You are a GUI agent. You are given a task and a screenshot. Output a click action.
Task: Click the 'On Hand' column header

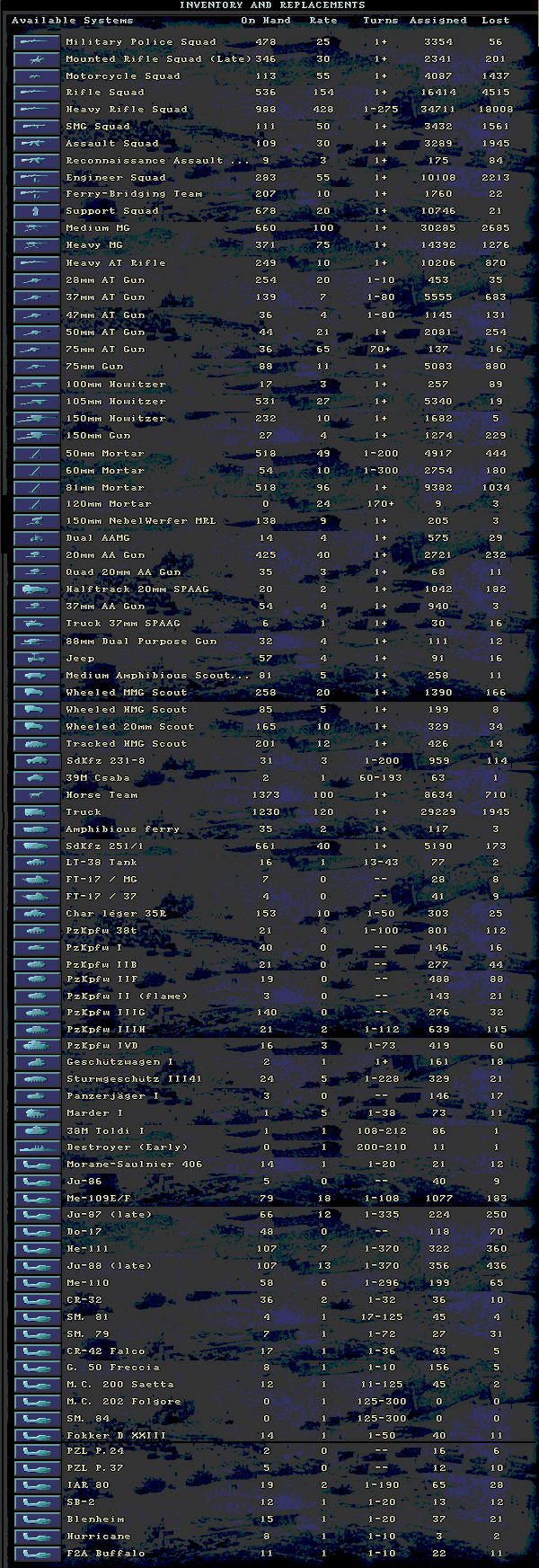pos(266,20)
